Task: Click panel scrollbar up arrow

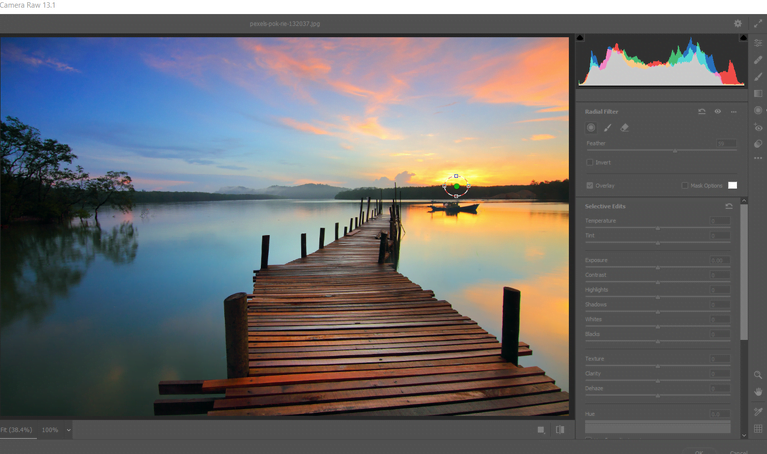Action: [x=744, y=201]
